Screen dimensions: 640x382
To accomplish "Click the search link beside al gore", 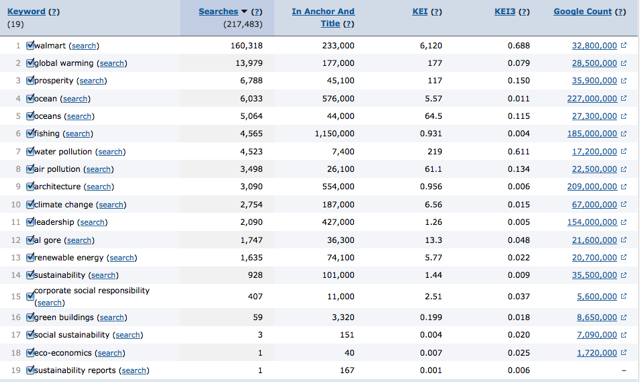I will coord(79,240).
